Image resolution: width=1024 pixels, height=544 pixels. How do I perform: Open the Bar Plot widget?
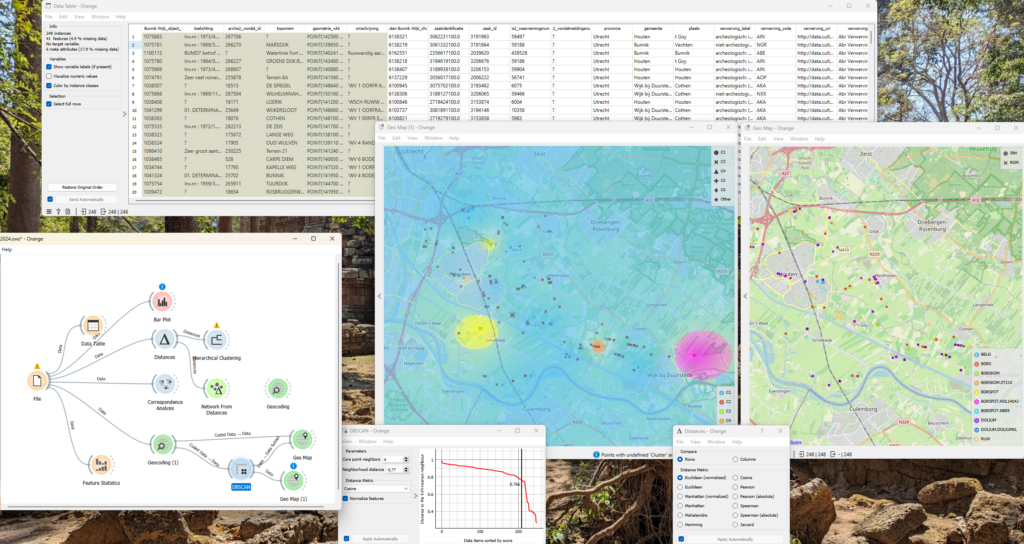[164, 301]
